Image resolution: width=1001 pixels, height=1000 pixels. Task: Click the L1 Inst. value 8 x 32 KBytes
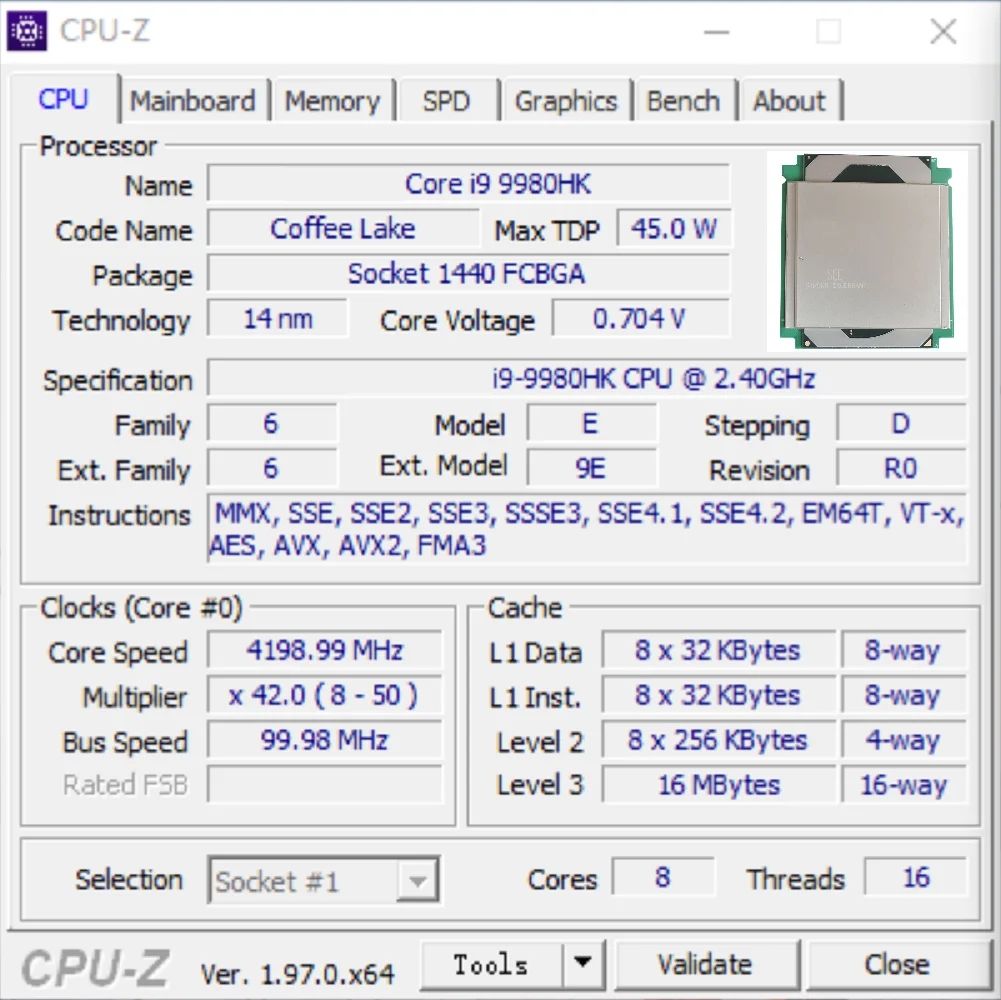[719, 695]
